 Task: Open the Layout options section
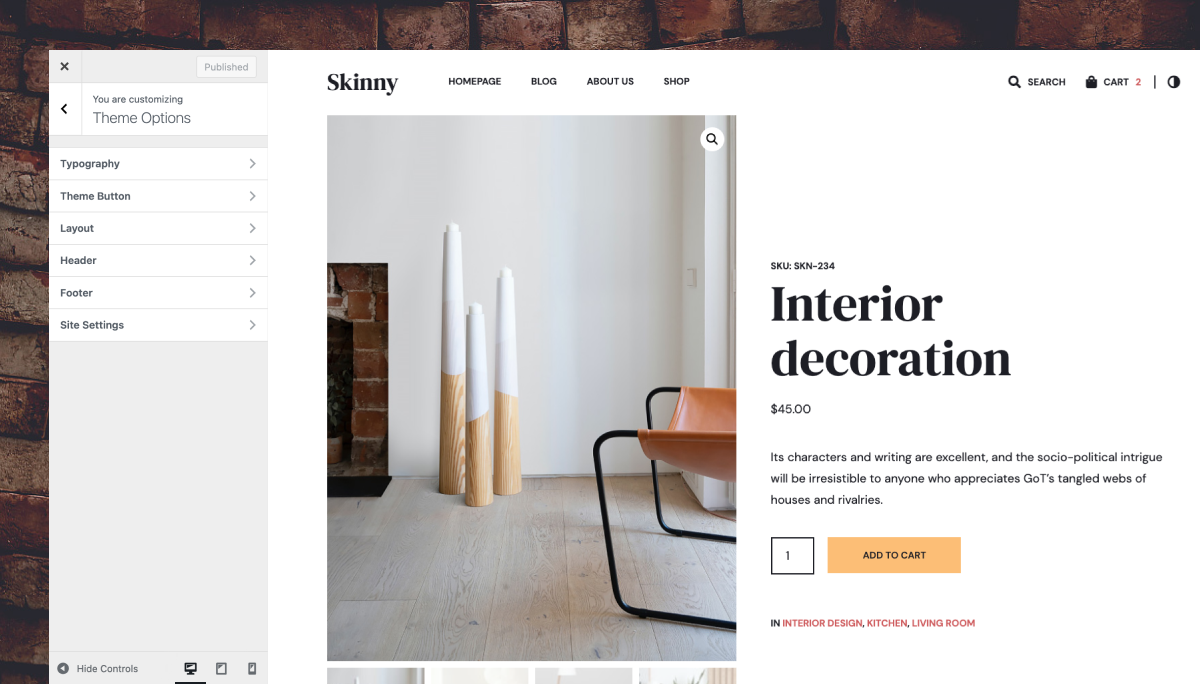[158, 228]
